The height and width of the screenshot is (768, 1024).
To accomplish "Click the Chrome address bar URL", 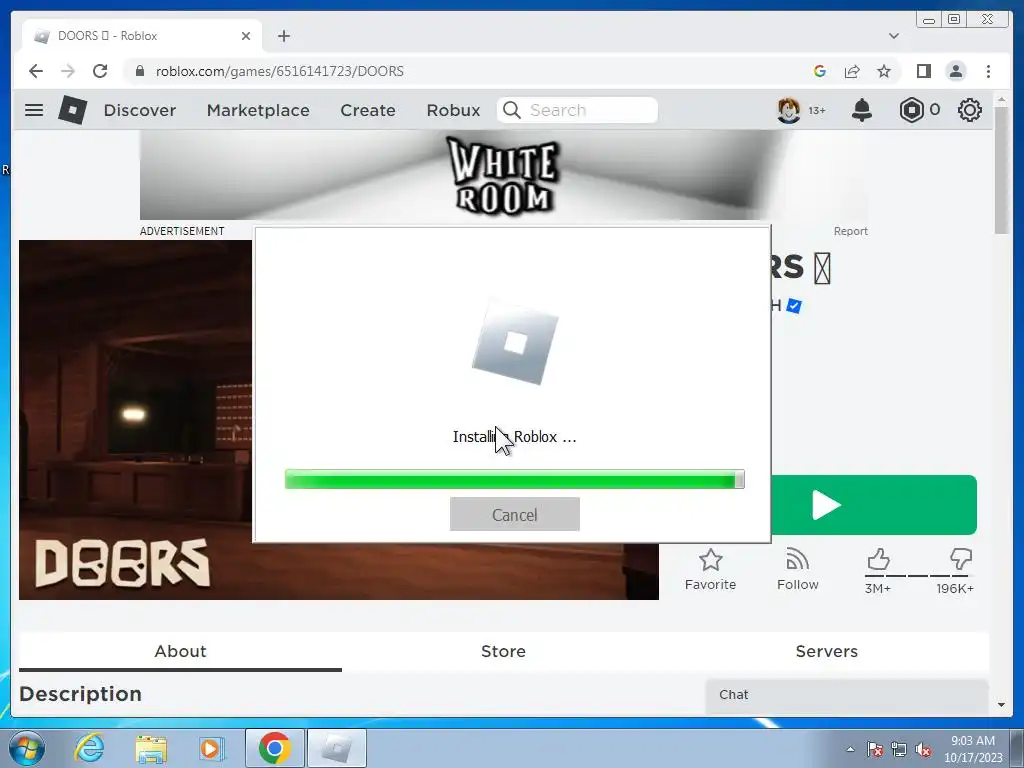I will coord(280,71).
